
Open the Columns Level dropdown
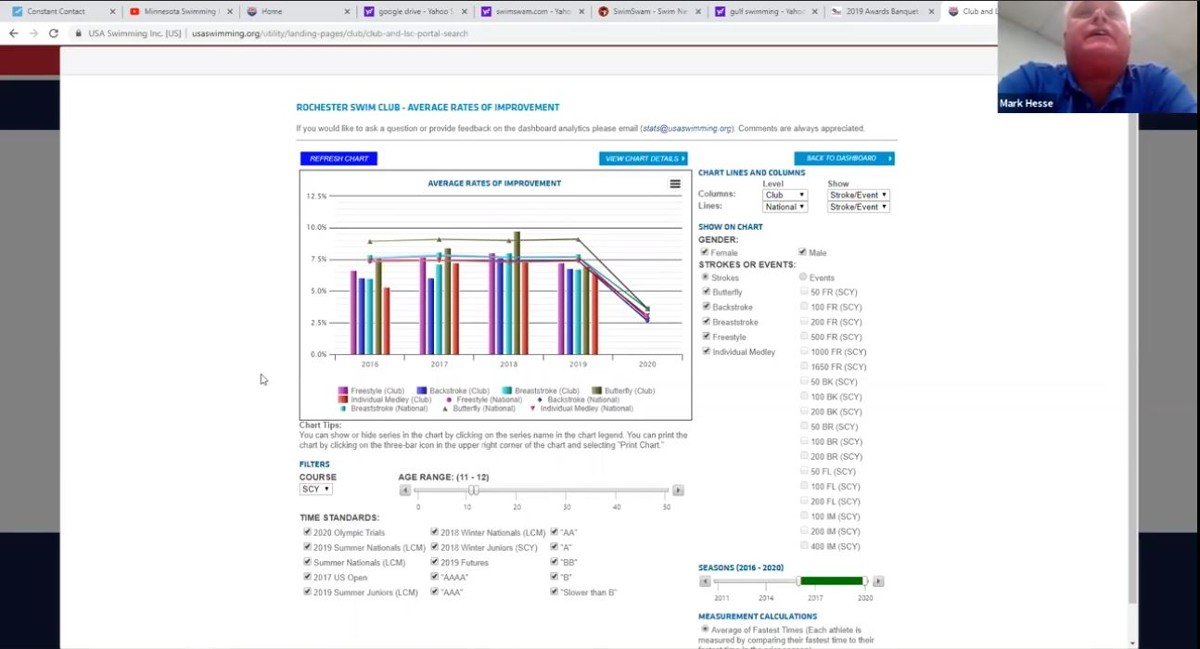[x=784, y=195]
